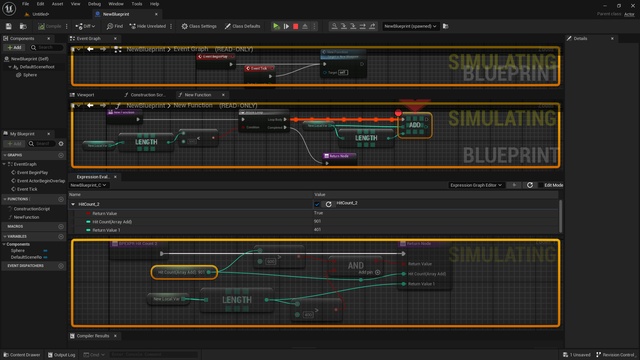Open the Tools menu
Viewport: 640px width, 360px height.
pos(137,4)
